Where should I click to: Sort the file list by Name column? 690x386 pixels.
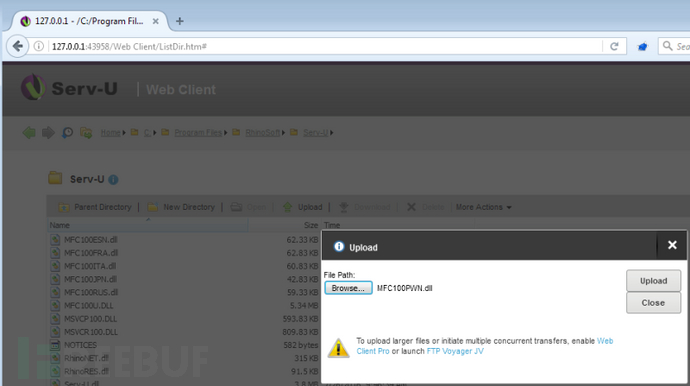pyautogui.click(x=147, y=225)
